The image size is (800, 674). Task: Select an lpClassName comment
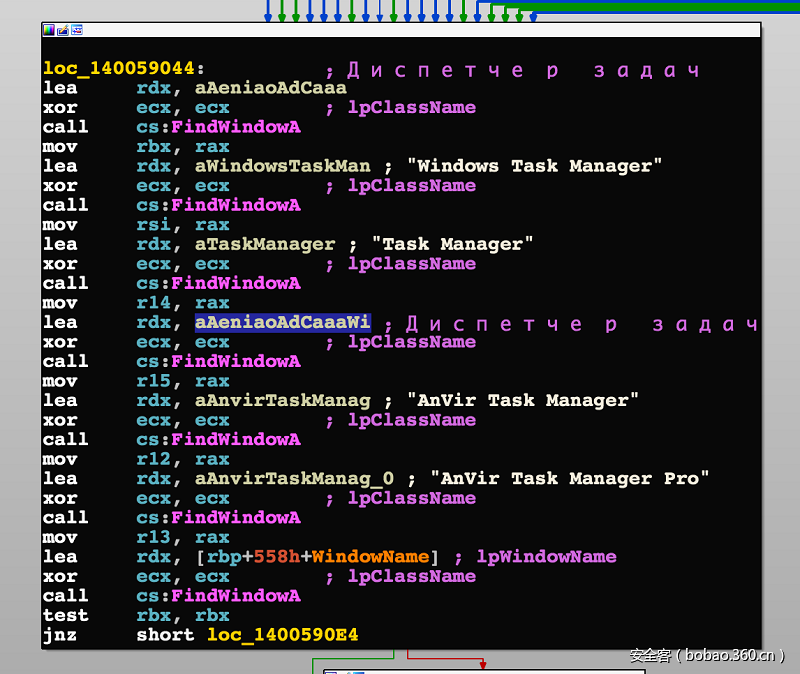411,108
